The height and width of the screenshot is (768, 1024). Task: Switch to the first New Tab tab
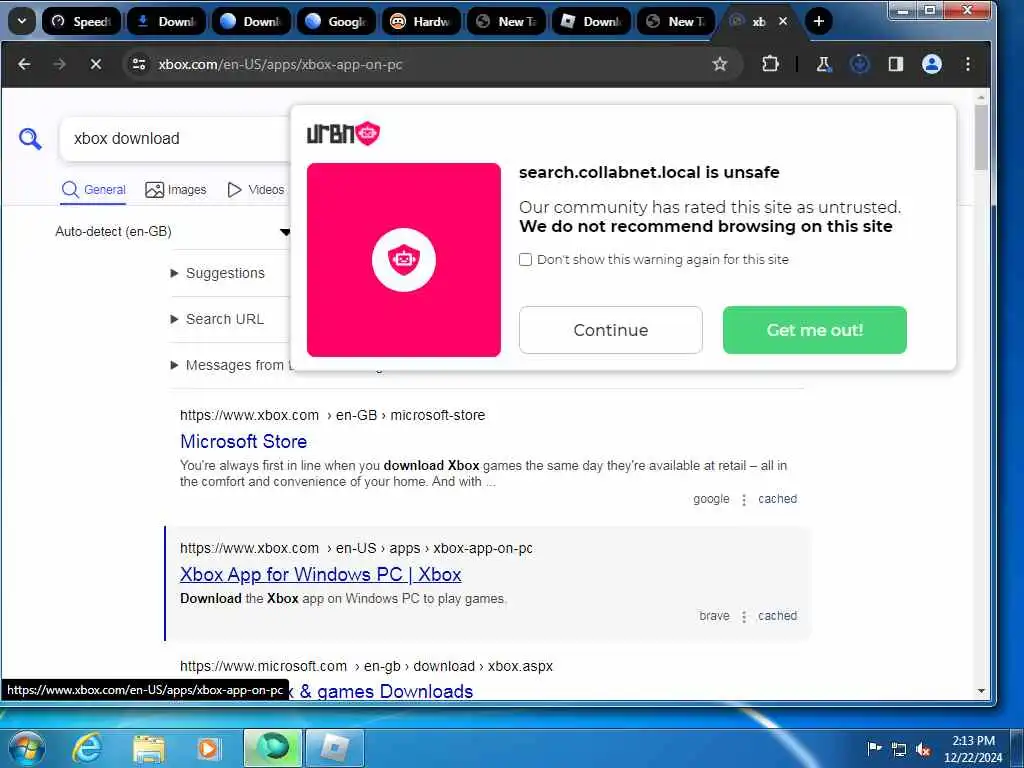tap(506, 22)
